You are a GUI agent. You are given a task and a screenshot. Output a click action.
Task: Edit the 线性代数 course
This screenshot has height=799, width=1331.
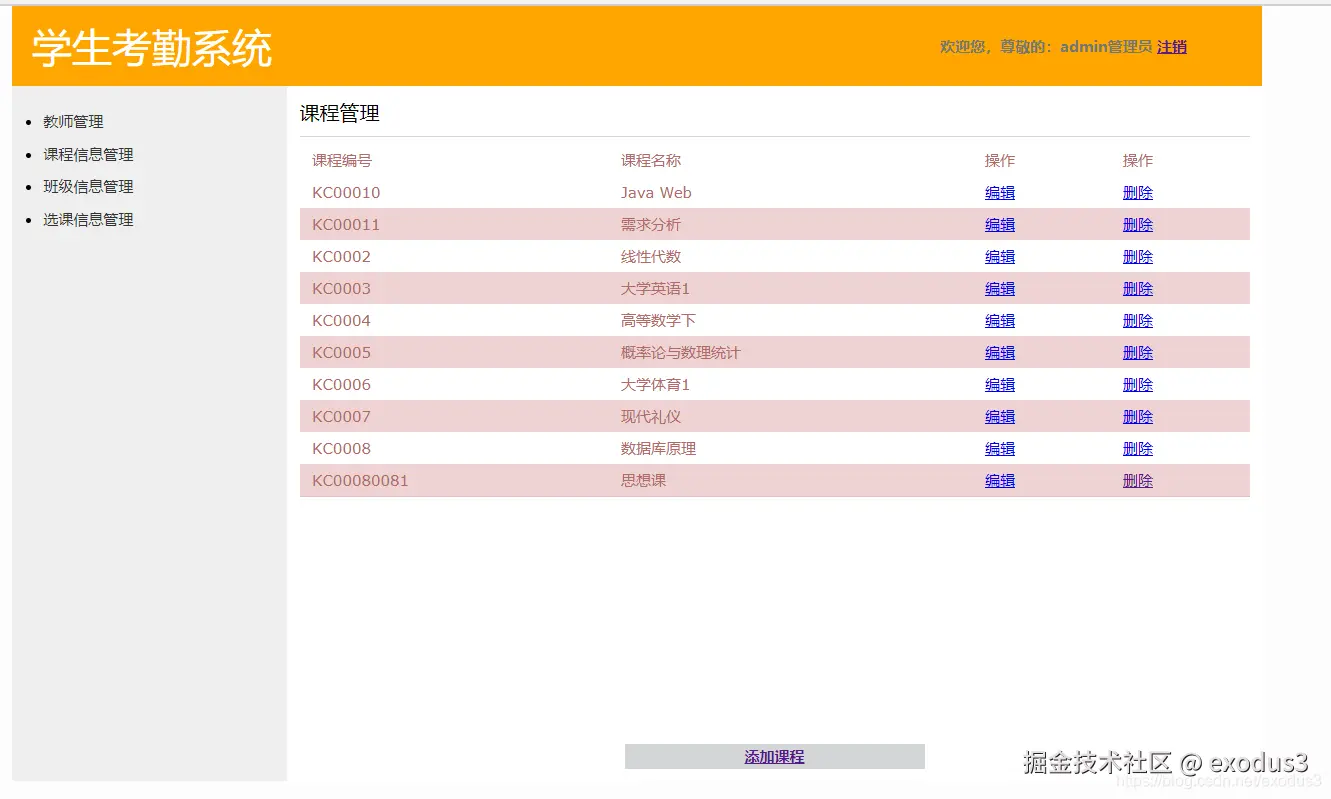(1000, 257)
